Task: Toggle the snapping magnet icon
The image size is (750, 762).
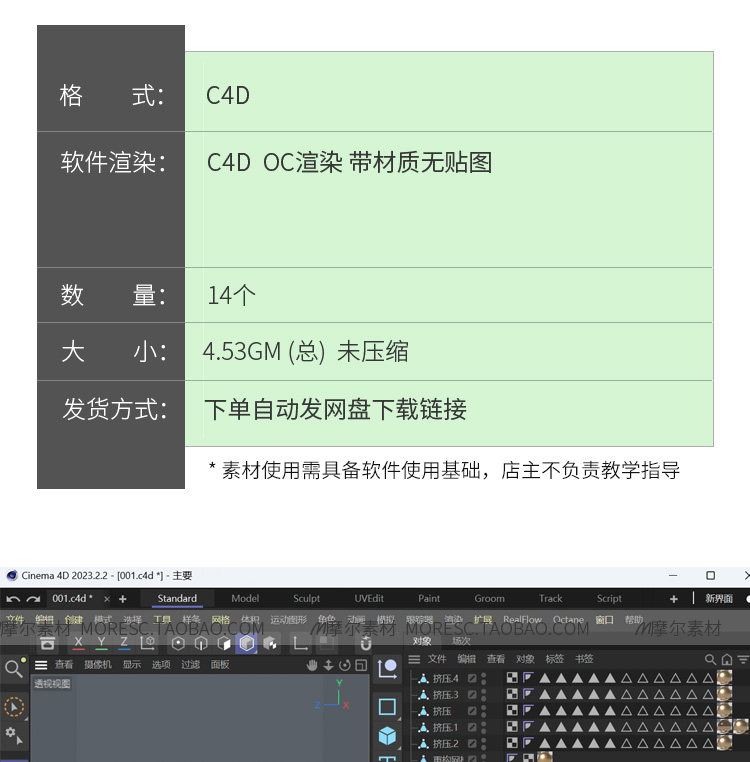Action: pyautogui.click(x=366, y=643)
